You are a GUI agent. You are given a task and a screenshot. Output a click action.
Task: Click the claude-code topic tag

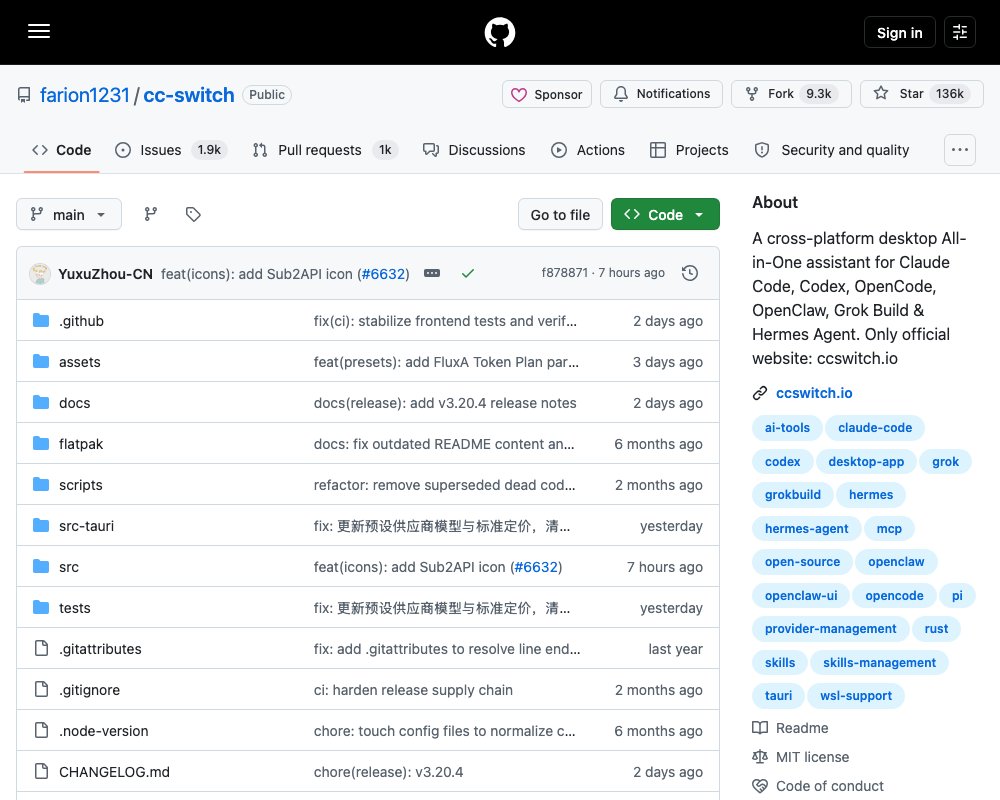[x=874, y=427]
